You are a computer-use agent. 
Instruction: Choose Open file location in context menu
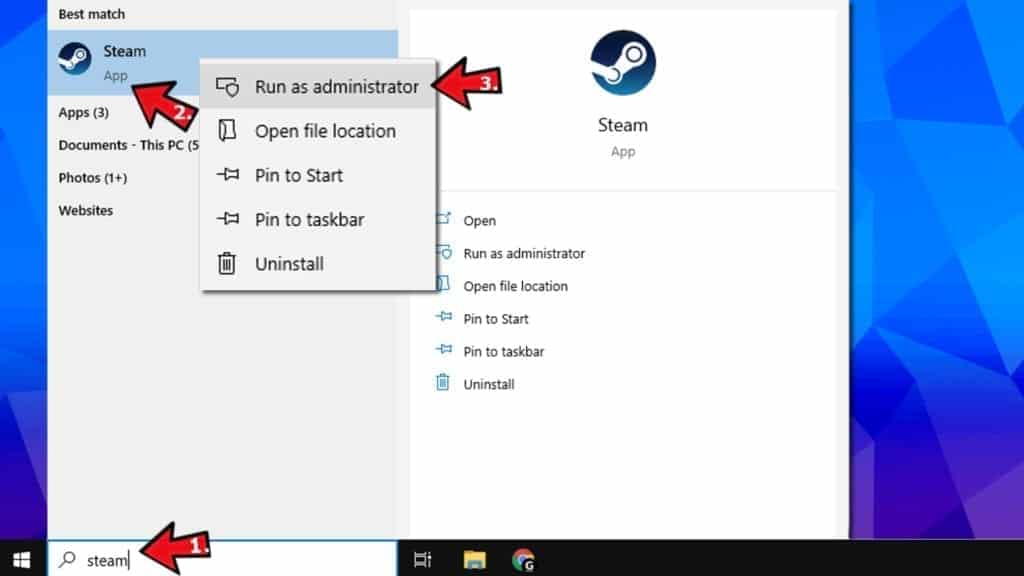318,131
